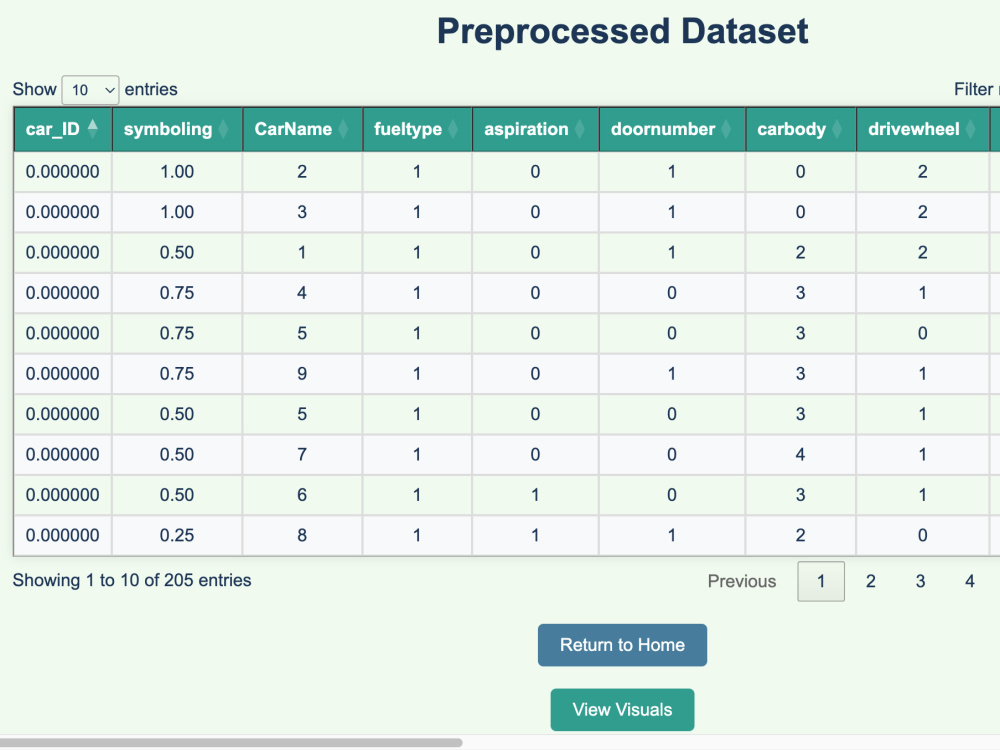Open the Show entries count dropdown

point(90,90)
